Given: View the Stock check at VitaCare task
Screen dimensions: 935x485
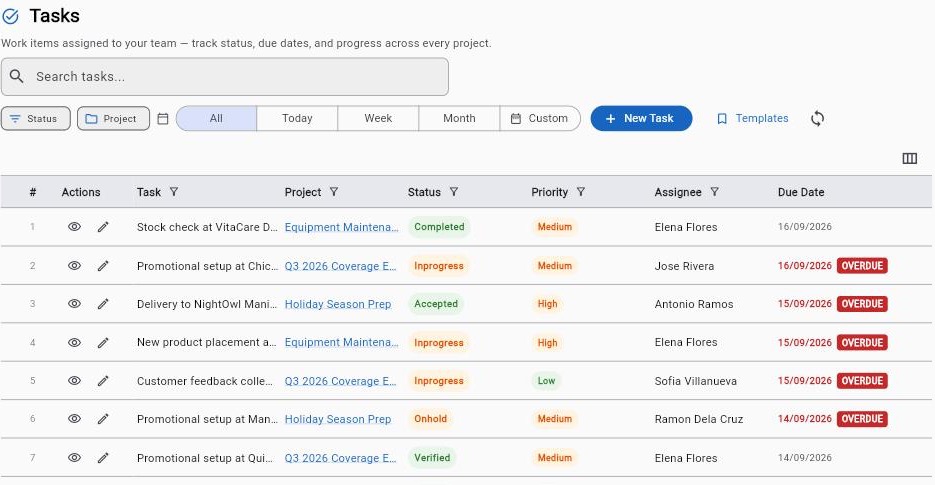Looking at the screenshot, I should (74, 227).
